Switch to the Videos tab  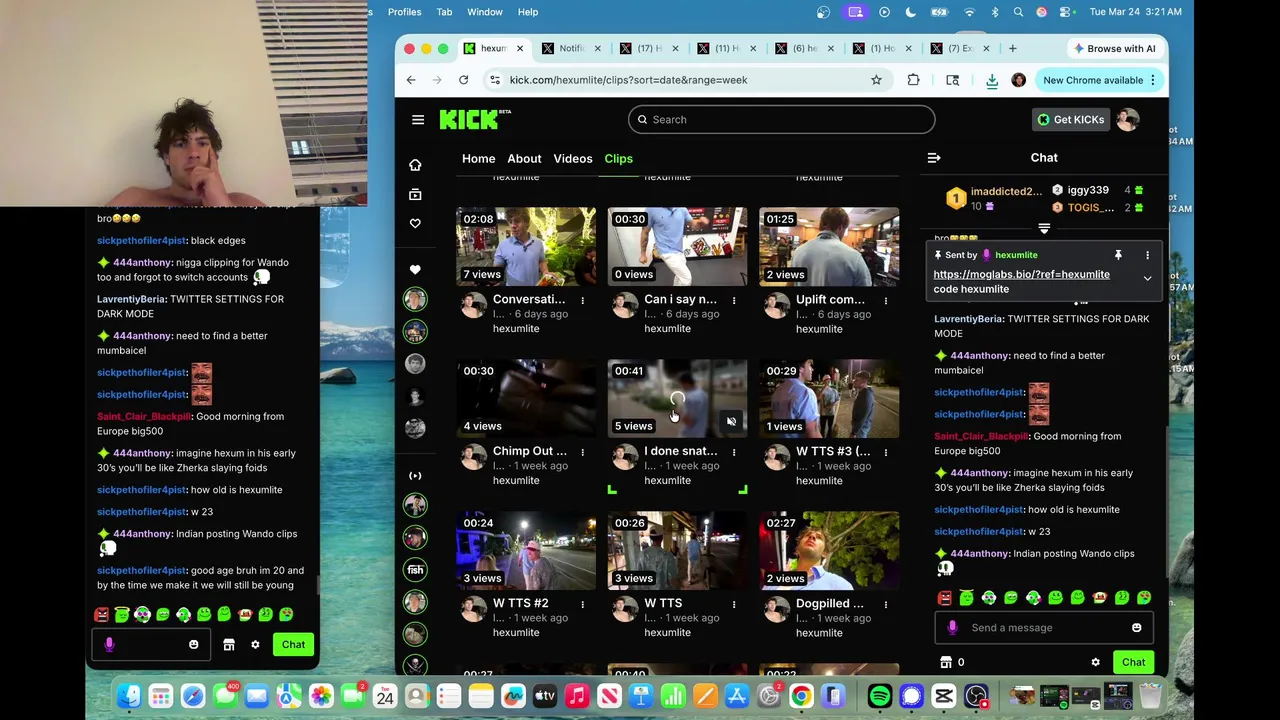pyautogui.click(x=573, y=158)
